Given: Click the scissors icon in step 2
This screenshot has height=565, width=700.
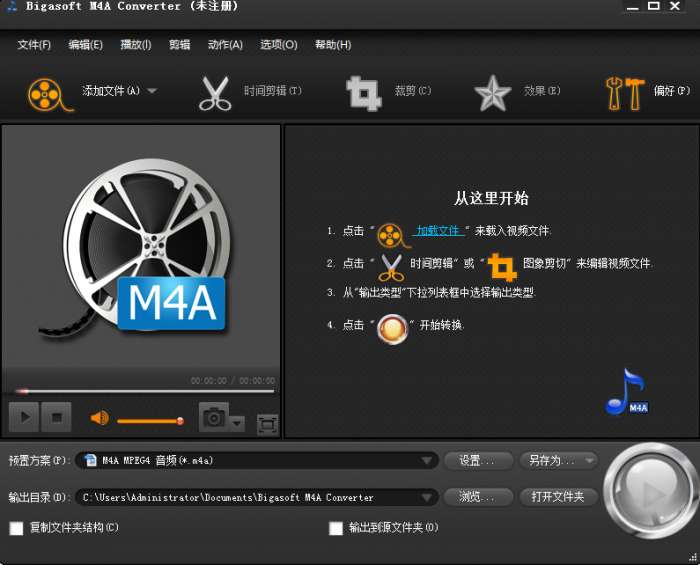Looking at the screenshot, I should (391, 267).
